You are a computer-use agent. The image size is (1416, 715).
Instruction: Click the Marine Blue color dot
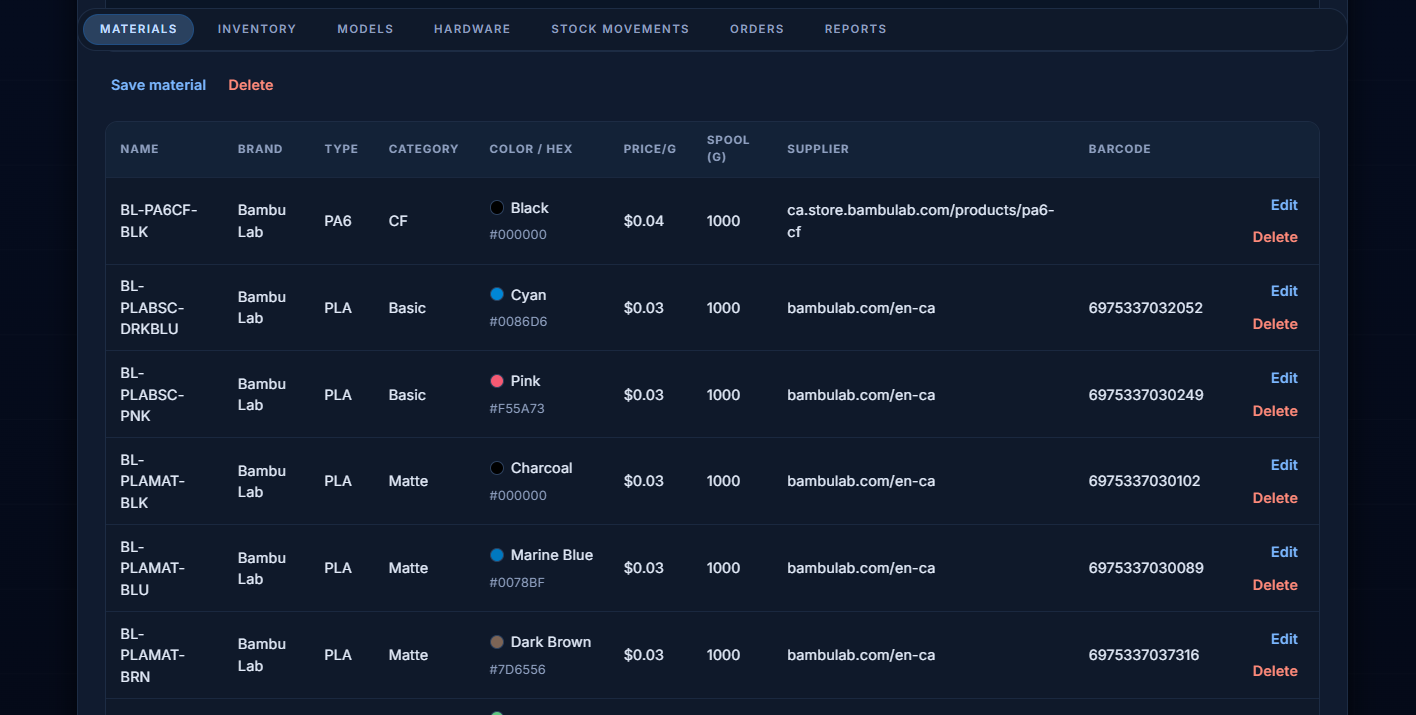coord(497,555)
